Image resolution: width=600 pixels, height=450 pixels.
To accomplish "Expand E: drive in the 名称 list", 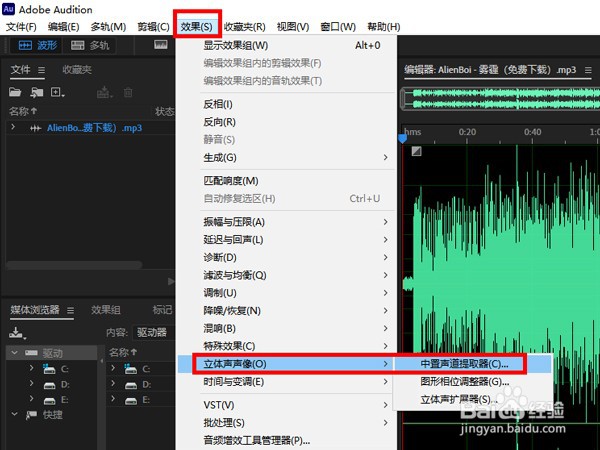I will point(113,399).
